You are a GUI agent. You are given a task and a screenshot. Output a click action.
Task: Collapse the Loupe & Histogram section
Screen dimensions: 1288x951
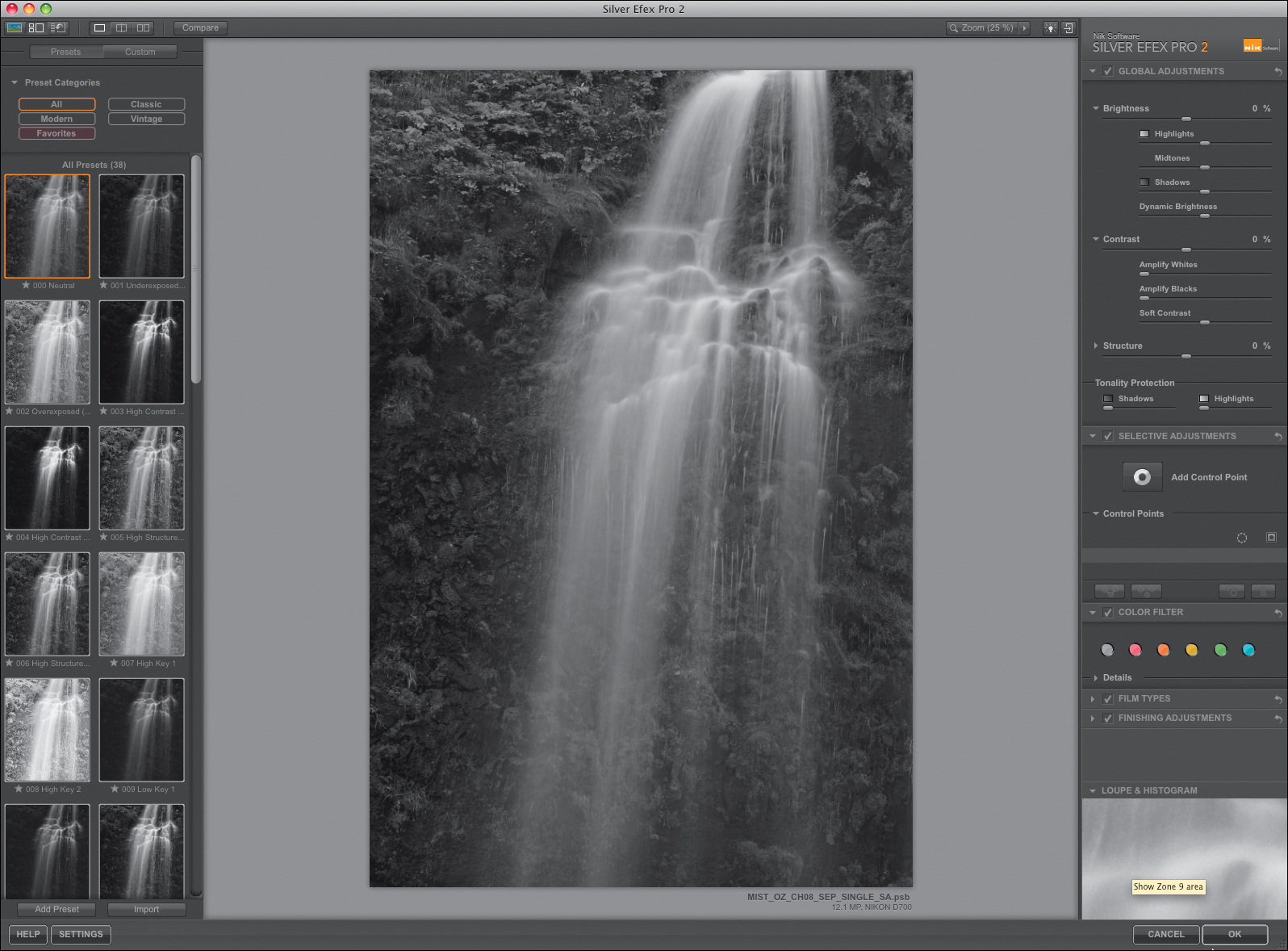1093,791
